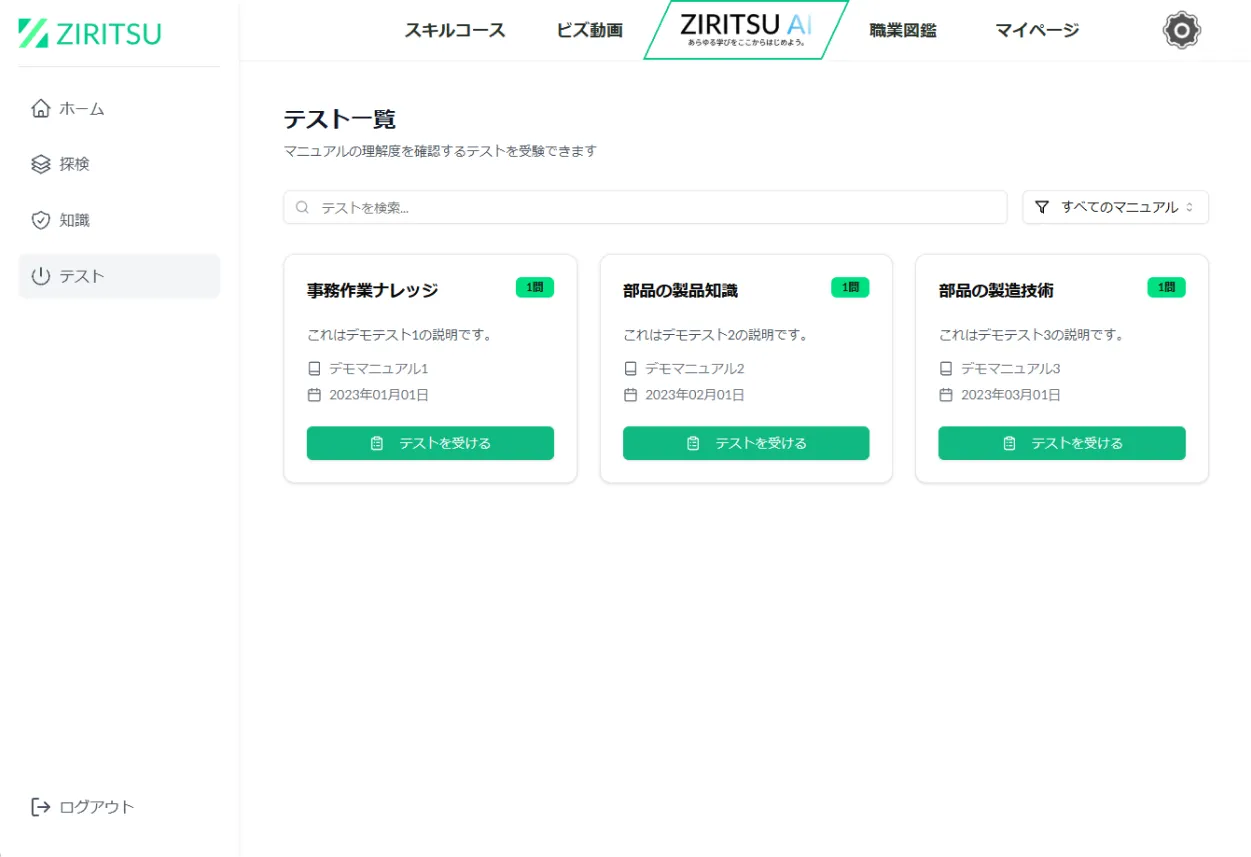Click the filter funnel icon near manual dropdown
This screenshot has width=1251, height=857.
coord(1041,207)
